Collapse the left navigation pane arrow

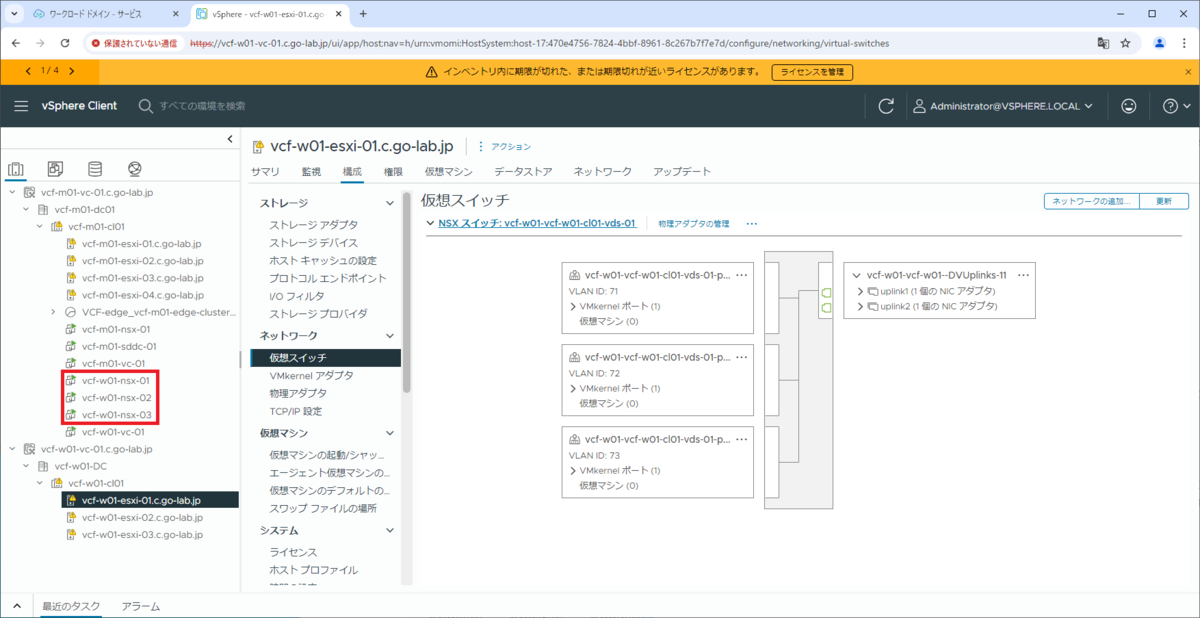click(230, 139)
